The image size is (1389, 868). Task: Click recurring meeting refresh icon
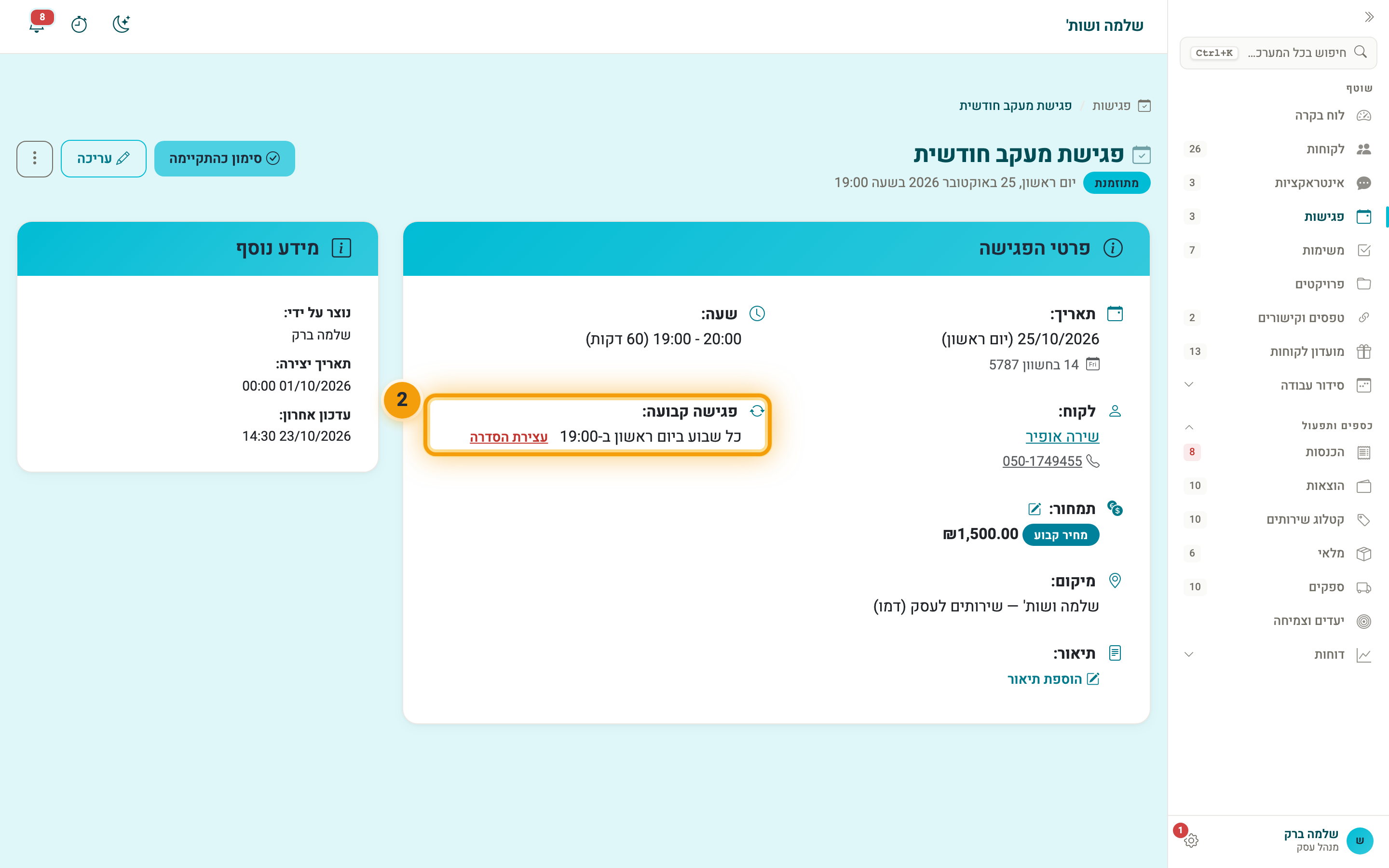pos(757,411)
